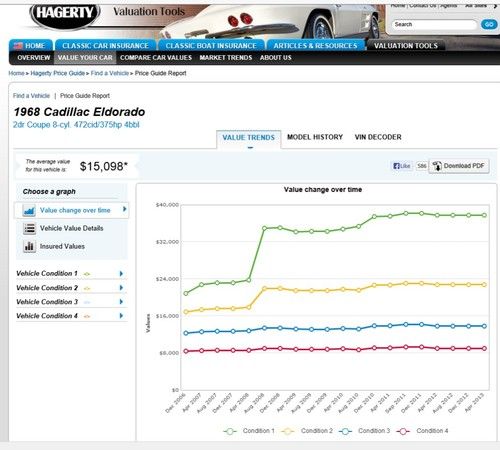Image resolution: width=500 pixels, height=450 pixels.
Task: Select Vehicle Value Details option
Action: (x=72, y=228)
